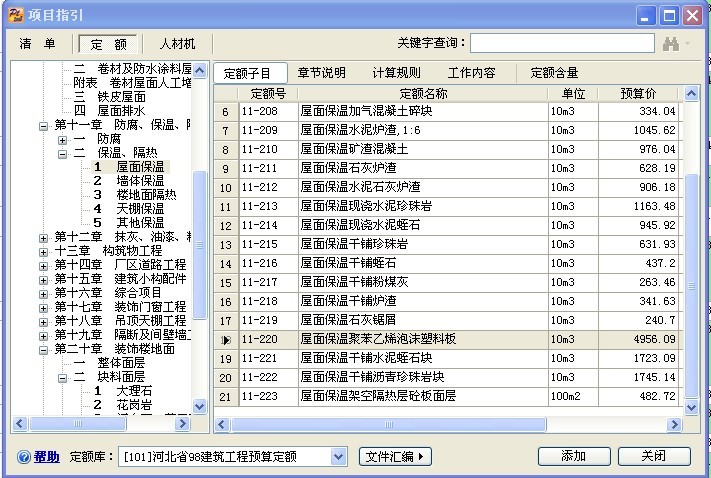Viewport: 711px width, 478px height.
Task: Expand the 第十六章 综合项目 node
Action: (x=44, y=294)
